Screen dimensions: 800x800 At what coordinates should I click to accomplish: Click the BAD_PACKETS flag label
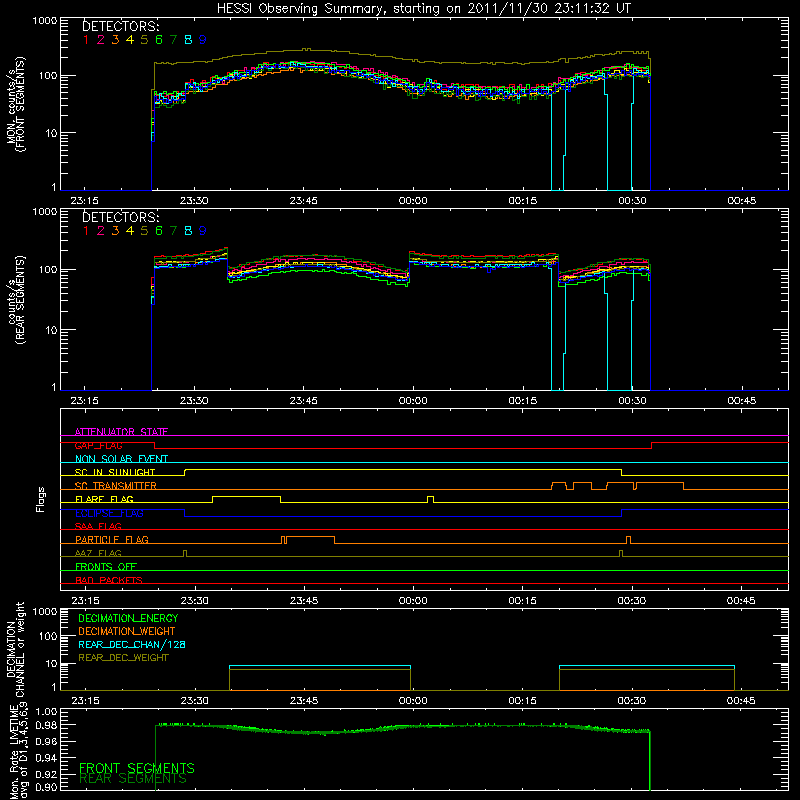(109, 580)
